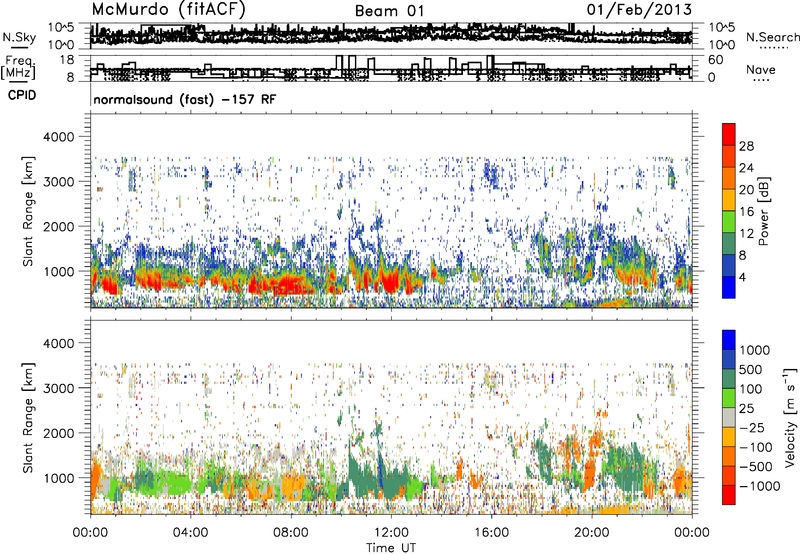Click the 'Freq. [MHz]' axis label
800x554 pixels.
pos(18,68)
